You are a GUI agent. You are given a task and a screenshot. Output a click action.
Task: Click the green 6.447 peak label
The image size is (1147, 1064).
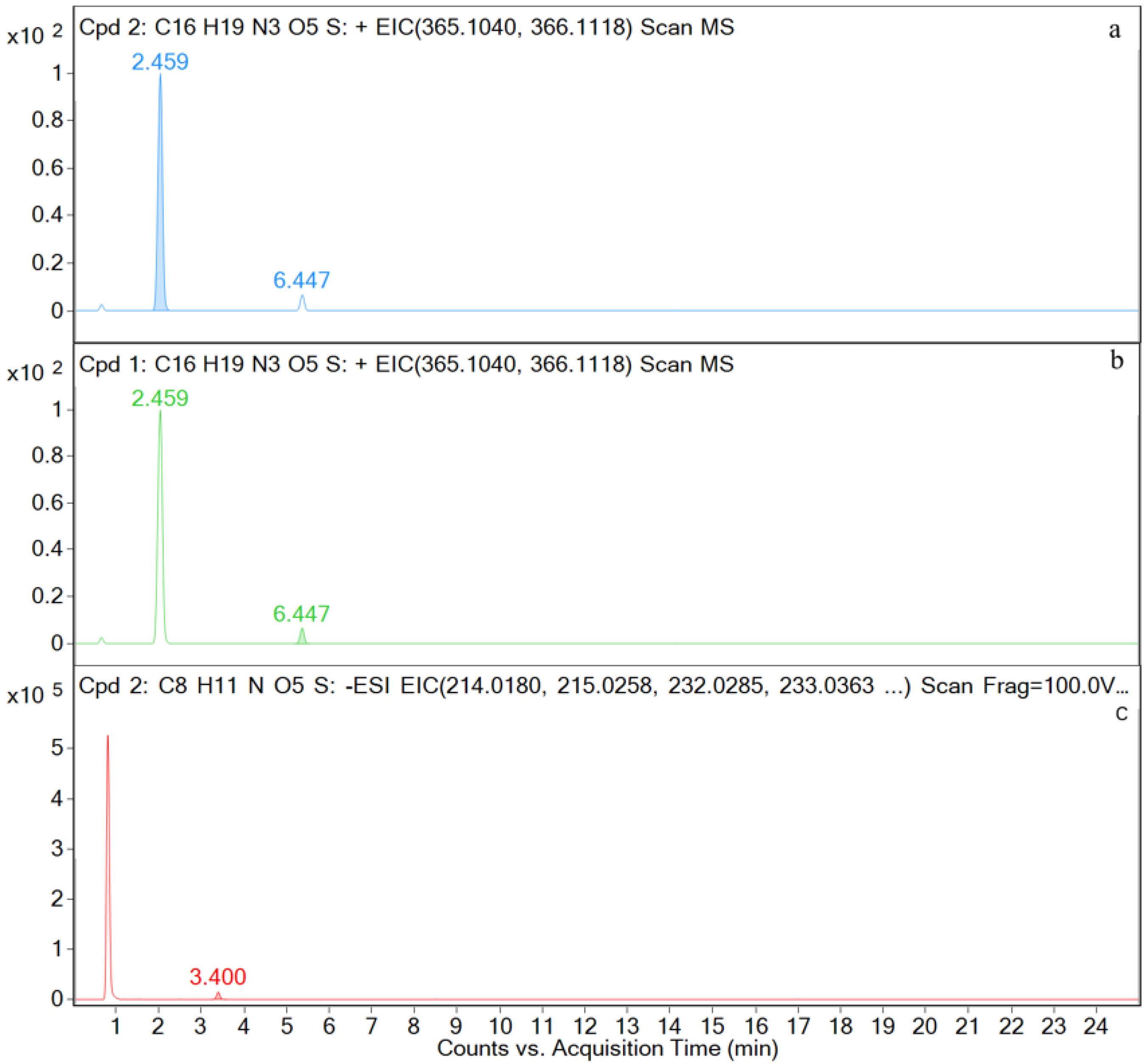(x=301, y=614)
